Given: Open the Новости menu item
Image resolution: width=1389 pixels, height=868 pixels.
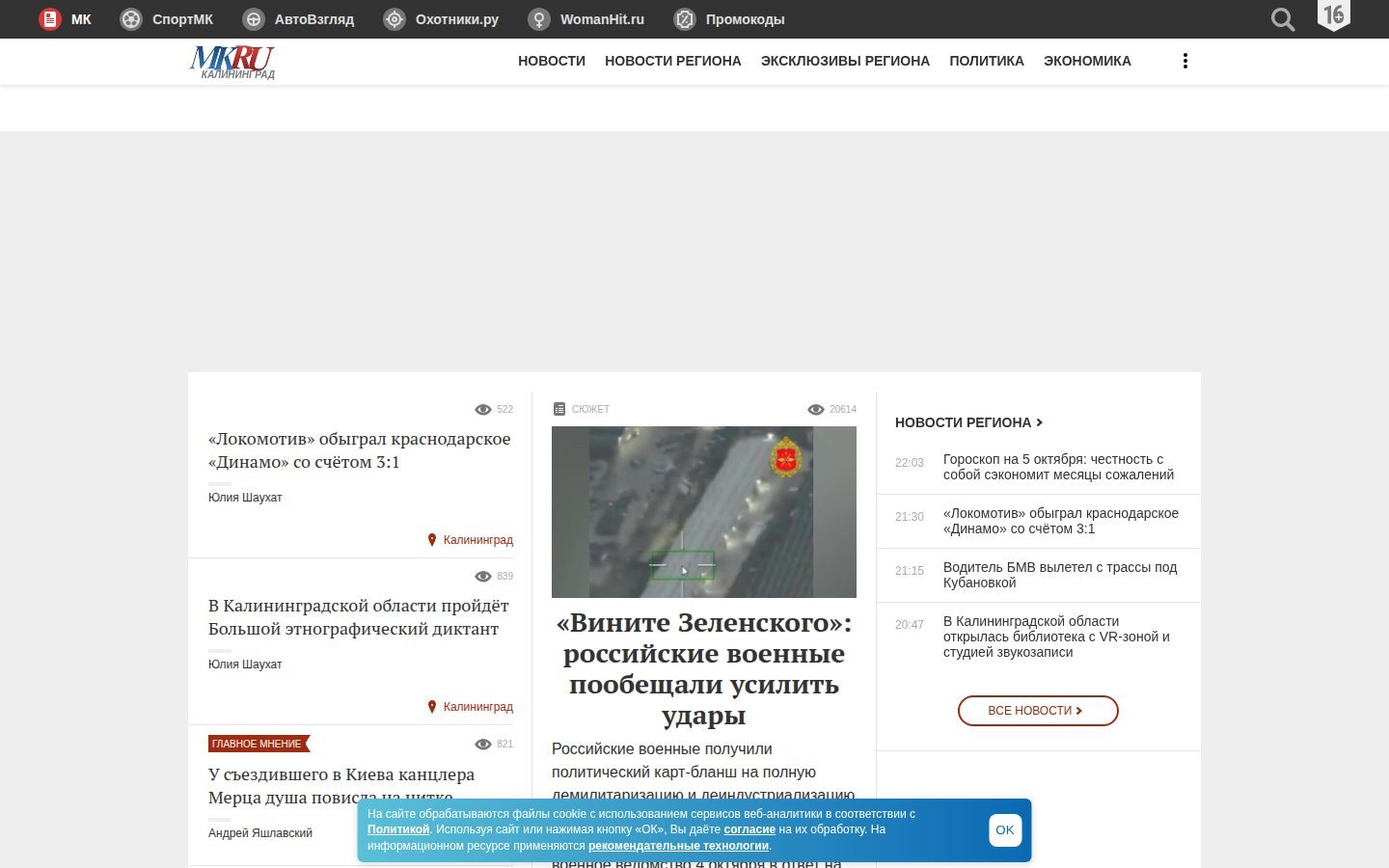Looking at the screenshot, I should 552,61.
